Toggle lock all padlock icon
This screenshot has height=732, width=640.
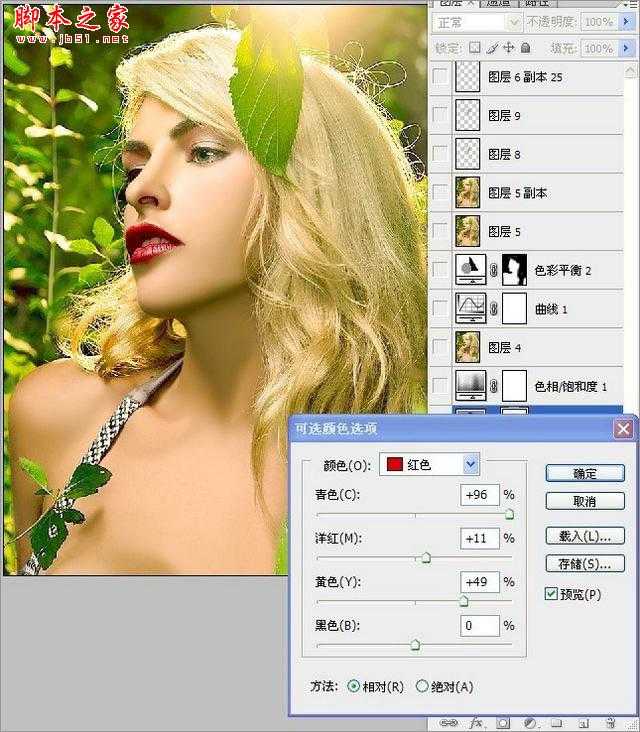coord(526,48)
